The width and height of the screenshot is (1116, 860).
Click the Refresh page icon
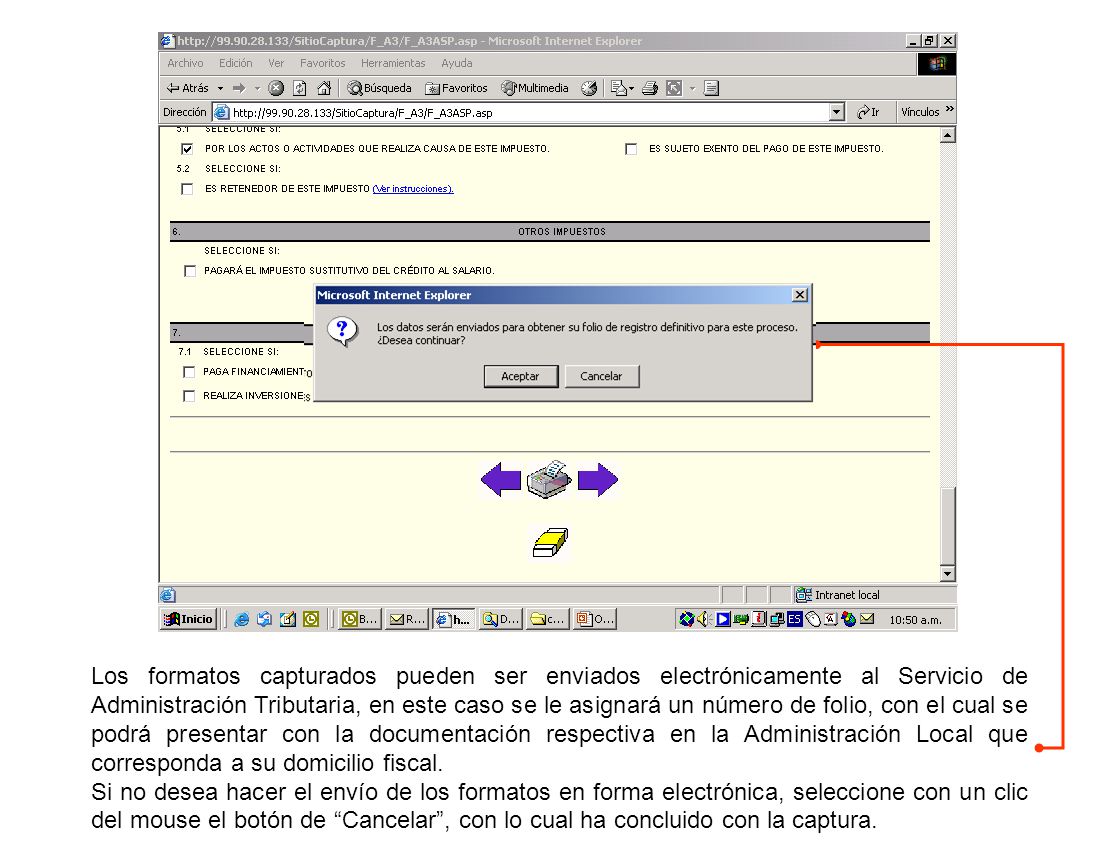pyautogui.click(x=300, y=88)
